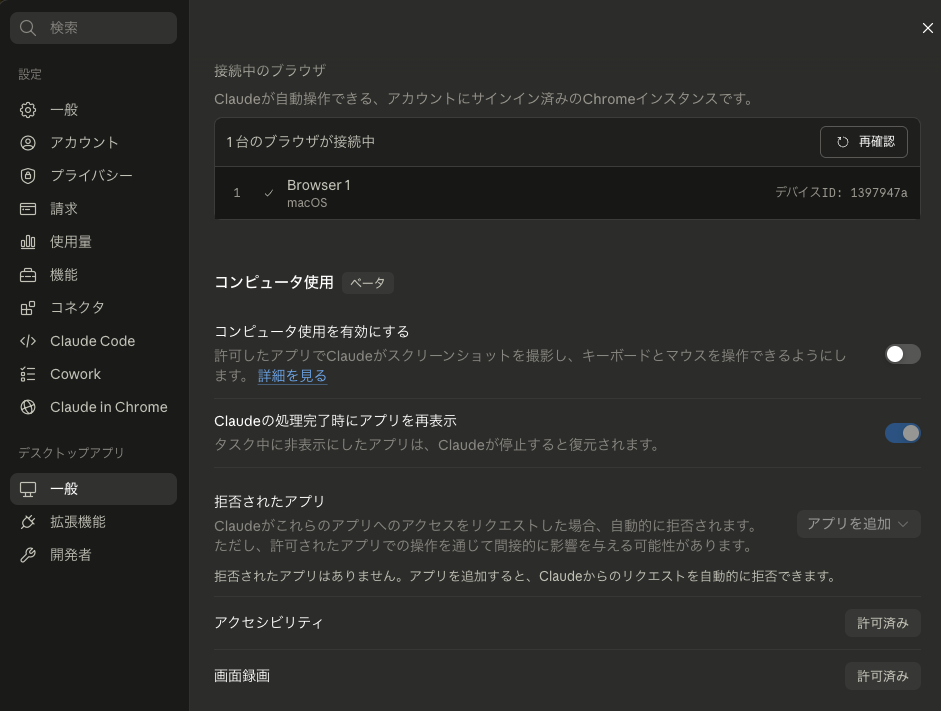The height and width of the screenshot is (711, 941).
Task: Select 機能 in the sidebar
Action: [x=93, y=275]
